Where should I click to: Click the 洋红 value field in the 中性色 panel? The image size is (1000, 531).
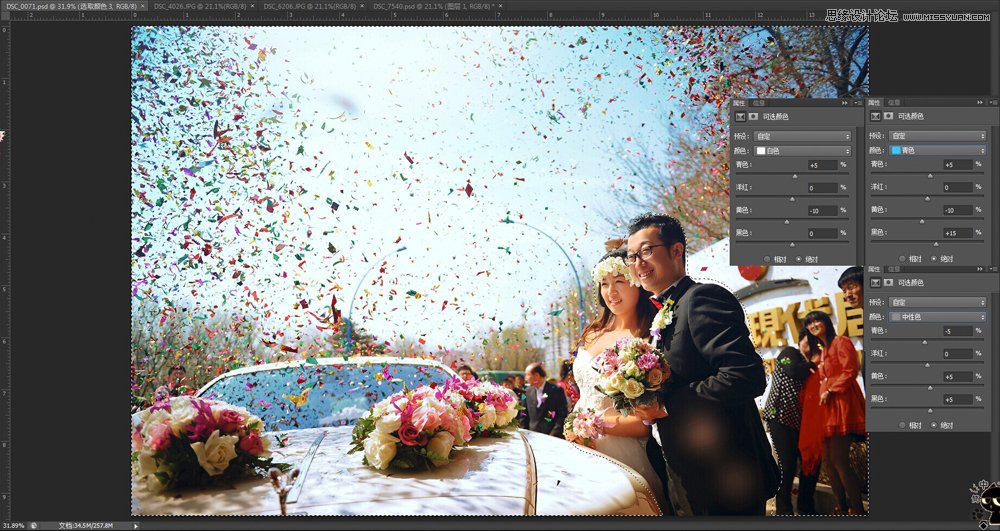click(x=958, y=354)
